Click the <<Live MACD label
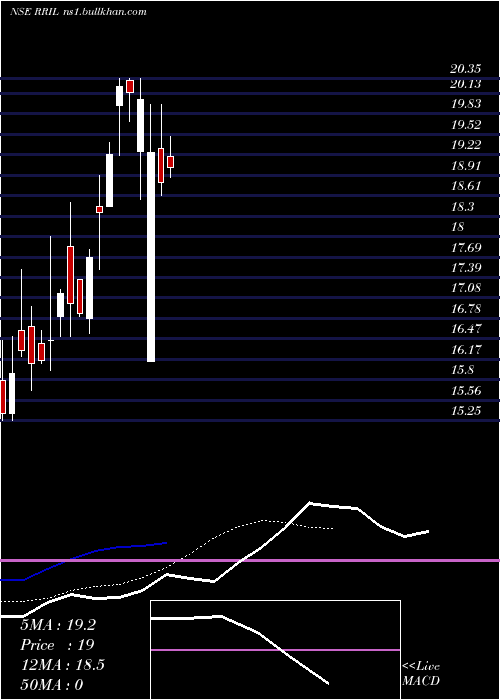 [x=421, y=673]
